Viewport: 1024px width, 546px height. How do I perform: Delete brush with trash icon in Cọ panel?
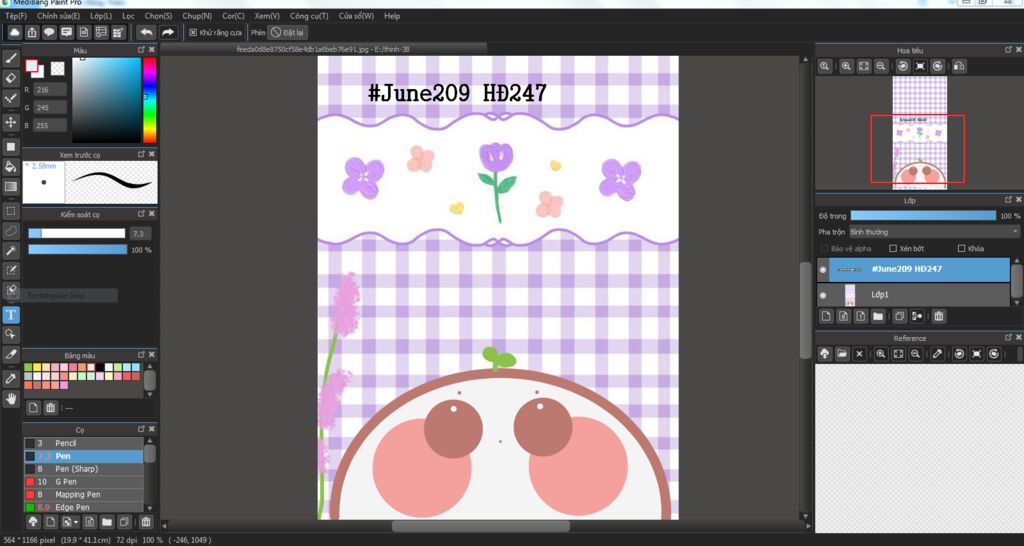tap(146, 522)
